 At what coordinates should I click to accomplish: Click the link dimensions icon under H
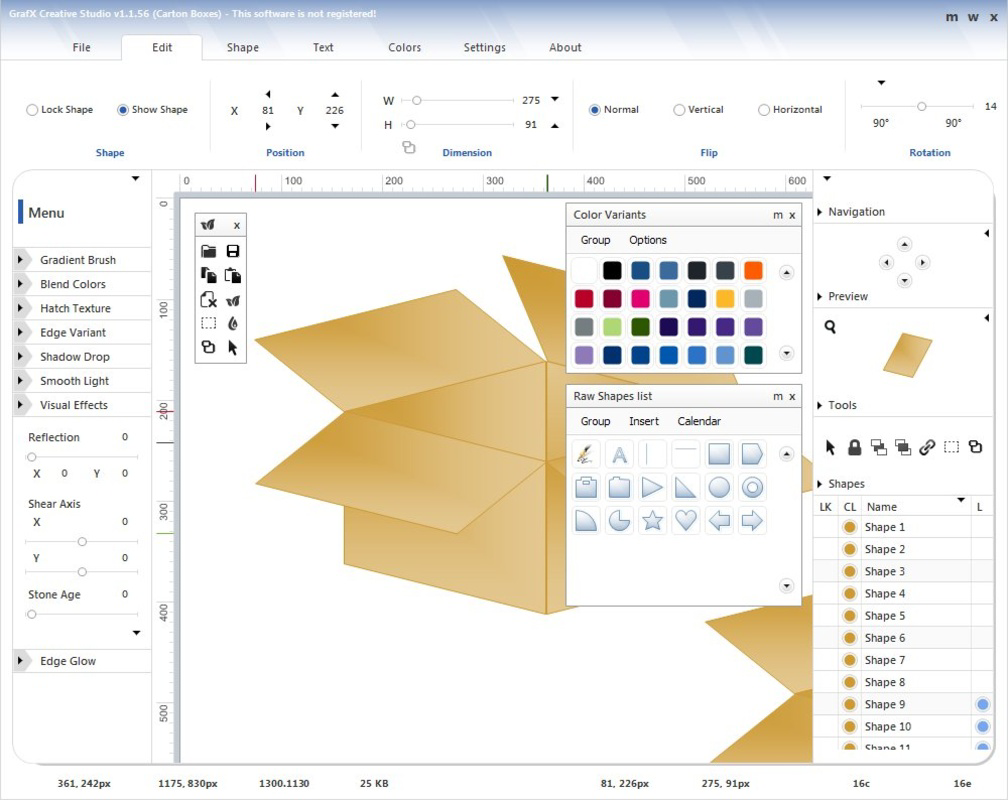tap(409, 147)
